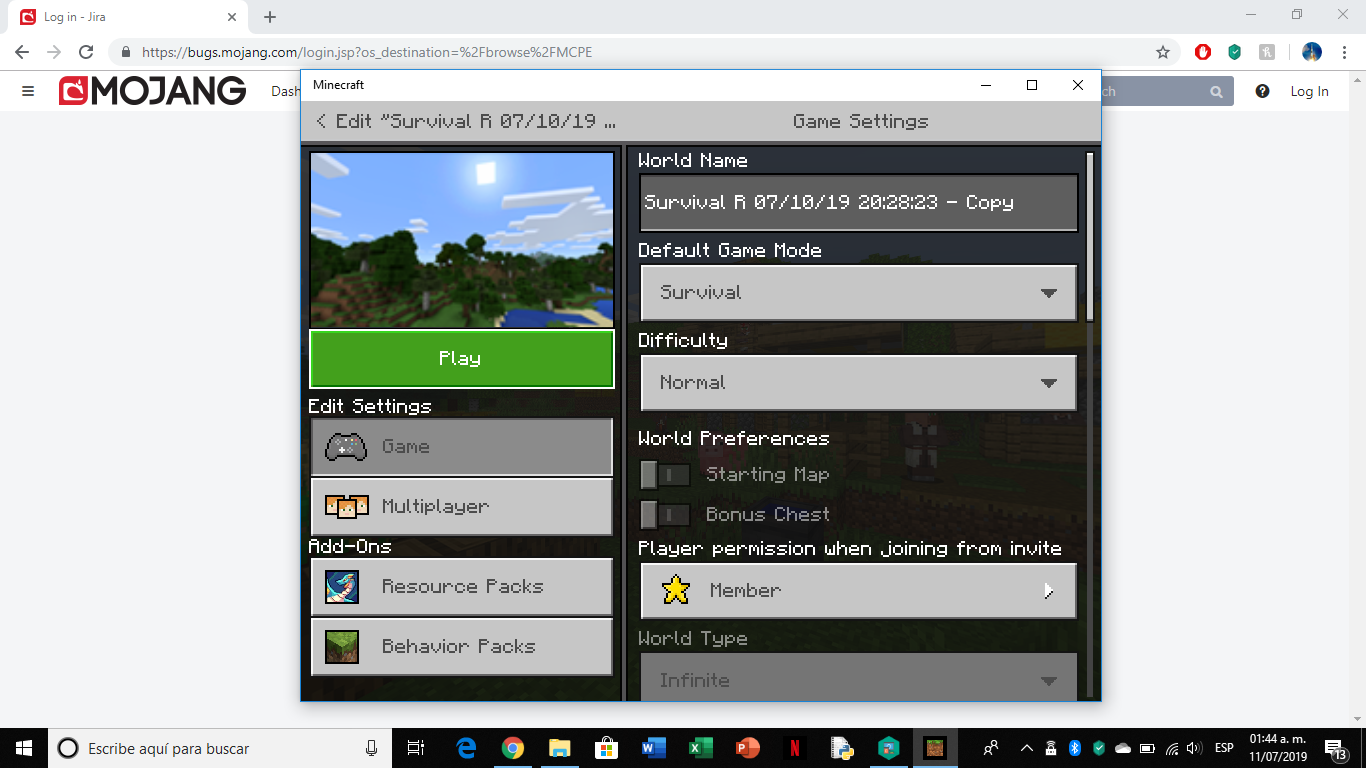Open the green shield browser extension
This screenshot has height=768, width=1366.
[1234, 52]
